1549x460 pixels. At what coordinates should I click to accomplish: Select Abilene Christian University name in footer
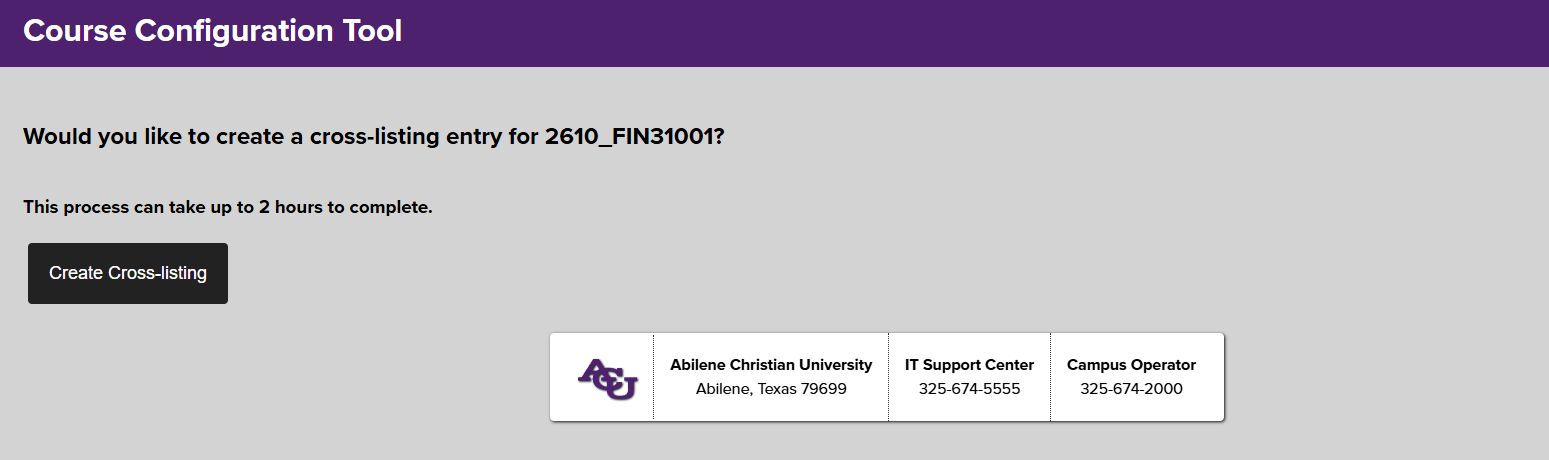tap(771, 365)
